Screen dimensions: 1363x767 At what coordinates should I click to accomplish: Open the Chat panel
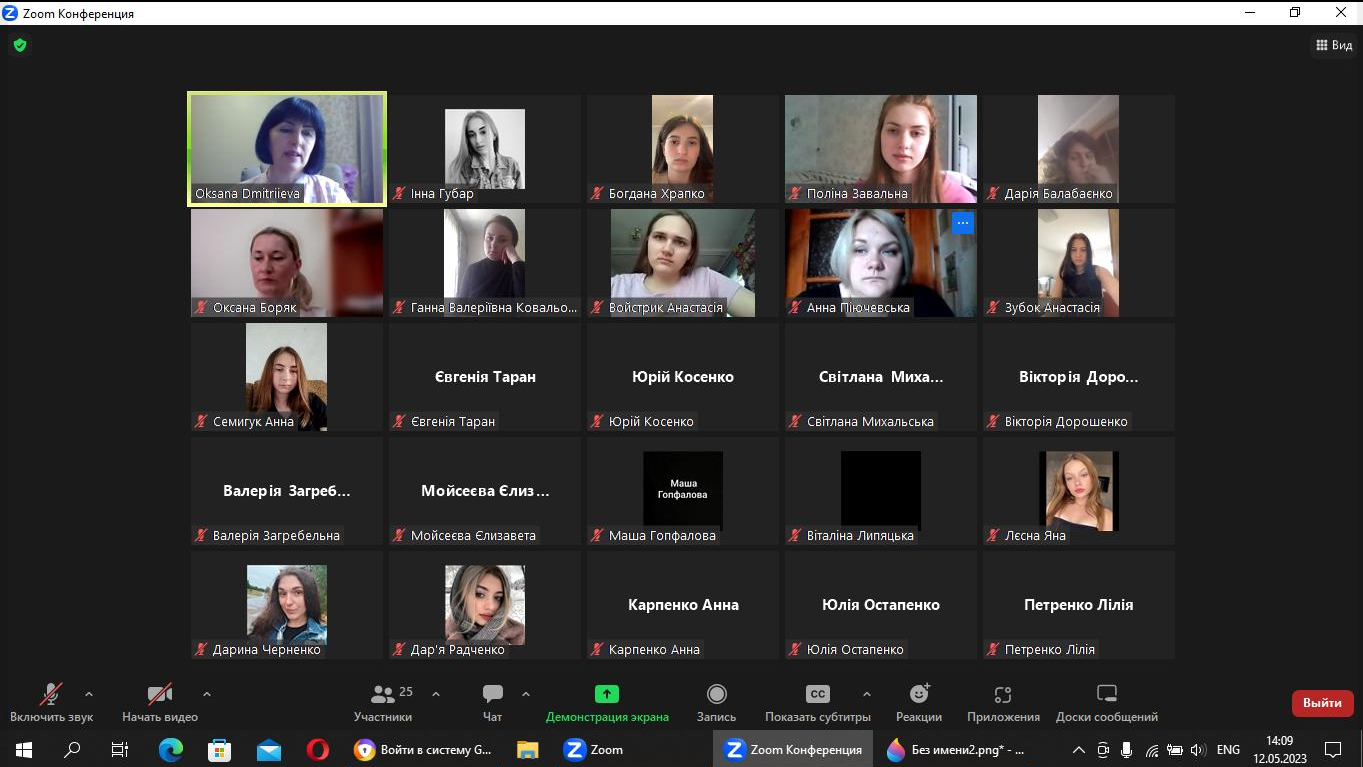point(492,695)
